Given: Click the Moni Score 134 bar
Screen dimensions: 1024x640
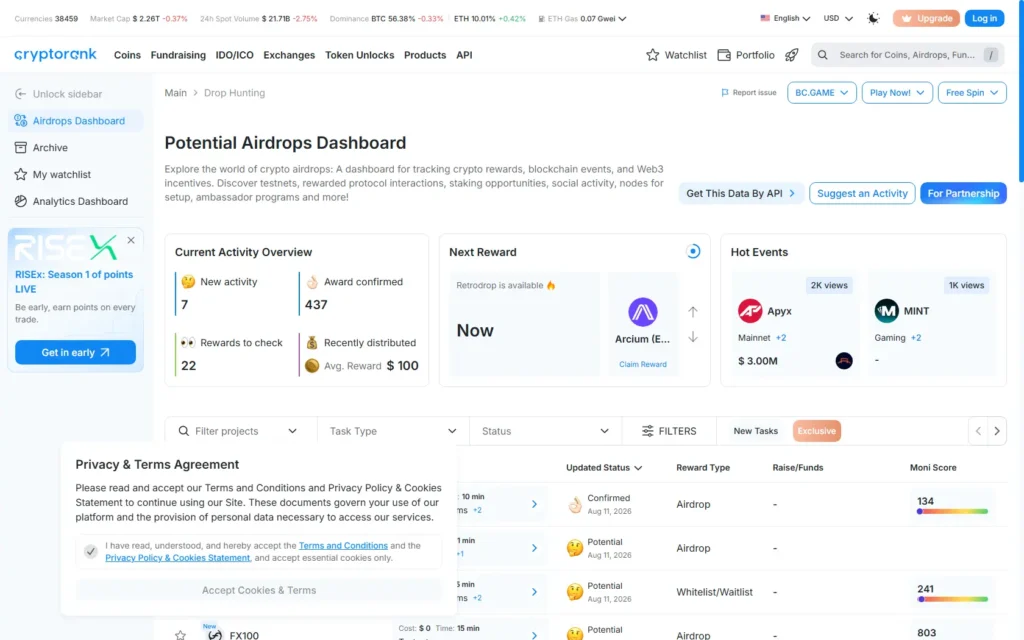Looking at the screenshot, I should pos(952,511).
